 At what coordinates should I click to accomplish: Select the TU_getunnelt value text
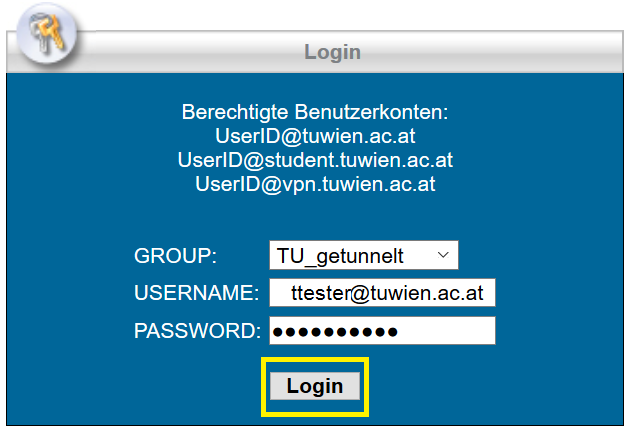(340, 256)
